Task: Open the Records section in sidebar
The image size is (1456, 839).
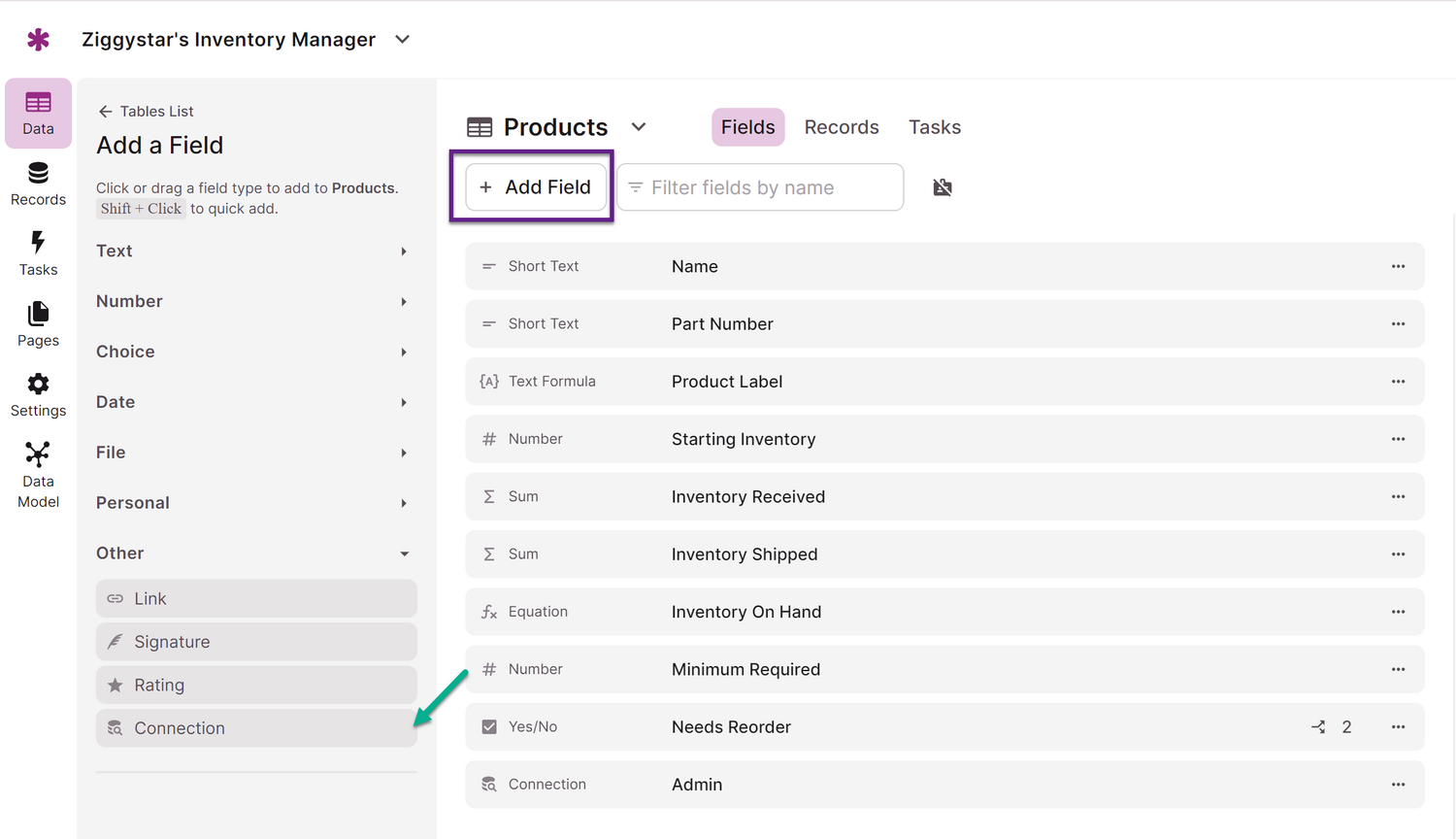Action: (38, 184)
